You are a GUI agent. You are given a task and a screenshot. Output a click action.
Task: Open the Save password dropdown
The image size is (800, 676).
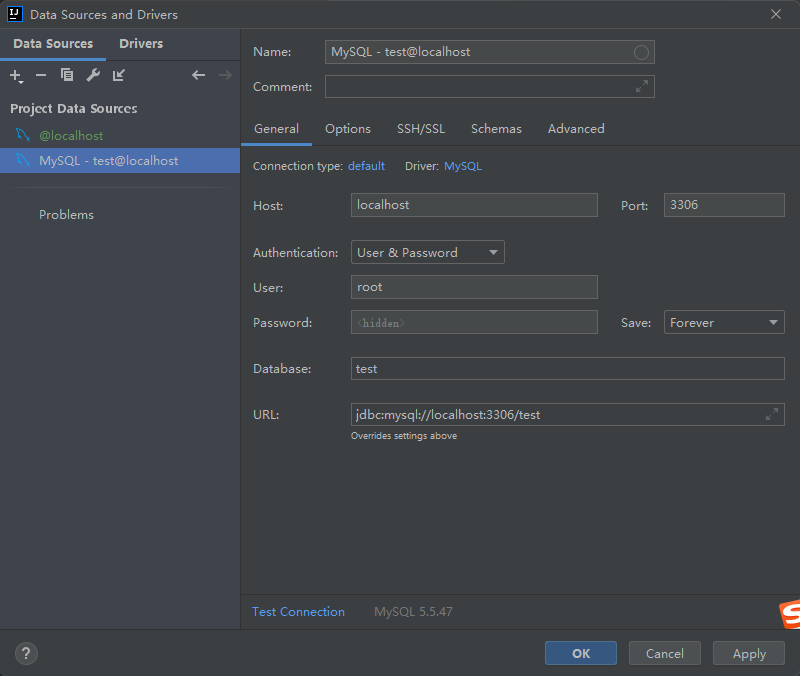click(724, 322)
